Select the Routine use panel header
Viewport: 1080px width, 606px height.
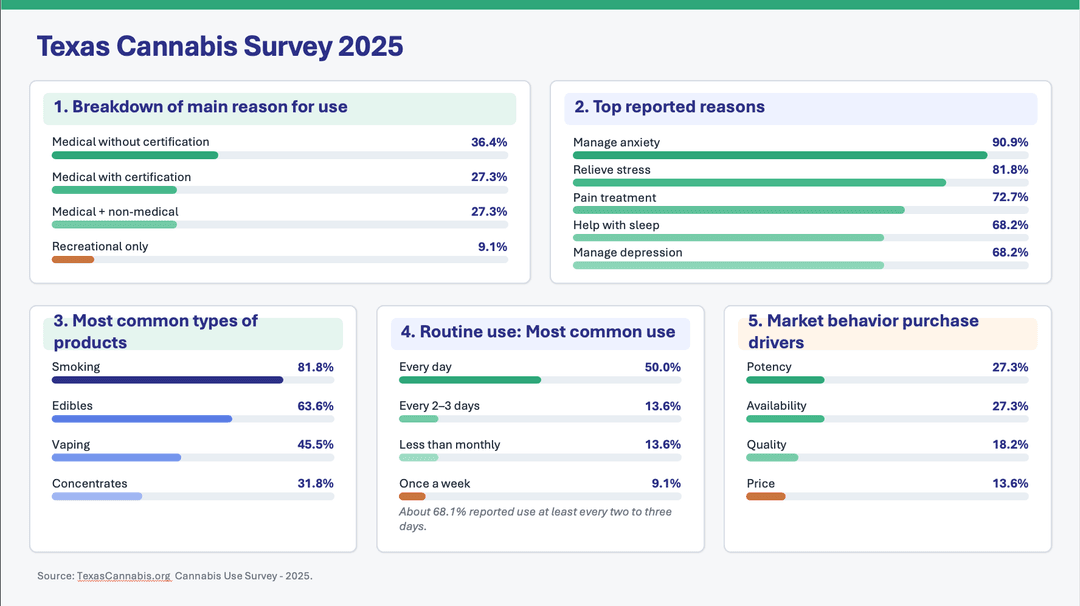pyautogui.click(x=540, y=331)
